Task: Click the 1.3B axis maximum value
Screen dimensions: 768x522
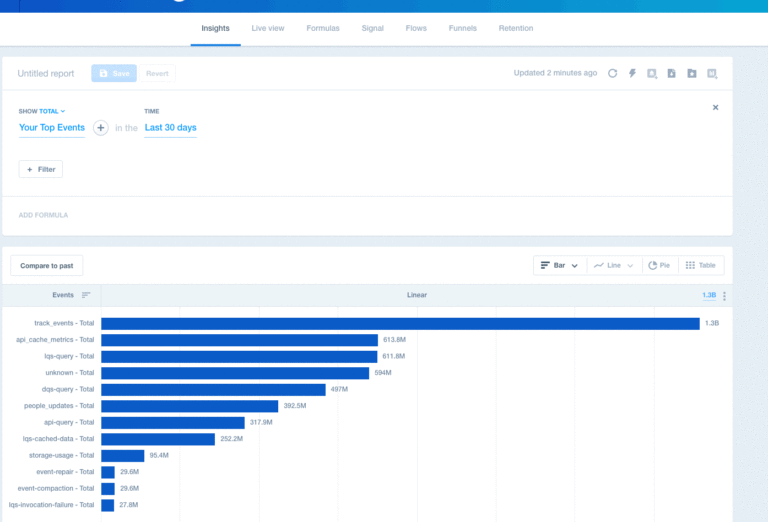Action: click(x=709, y=295)
